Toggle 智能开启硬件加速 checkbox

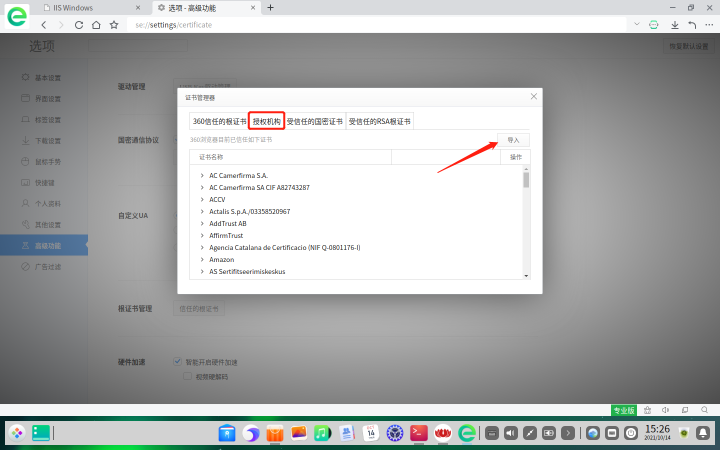click(x=177, y=361)
